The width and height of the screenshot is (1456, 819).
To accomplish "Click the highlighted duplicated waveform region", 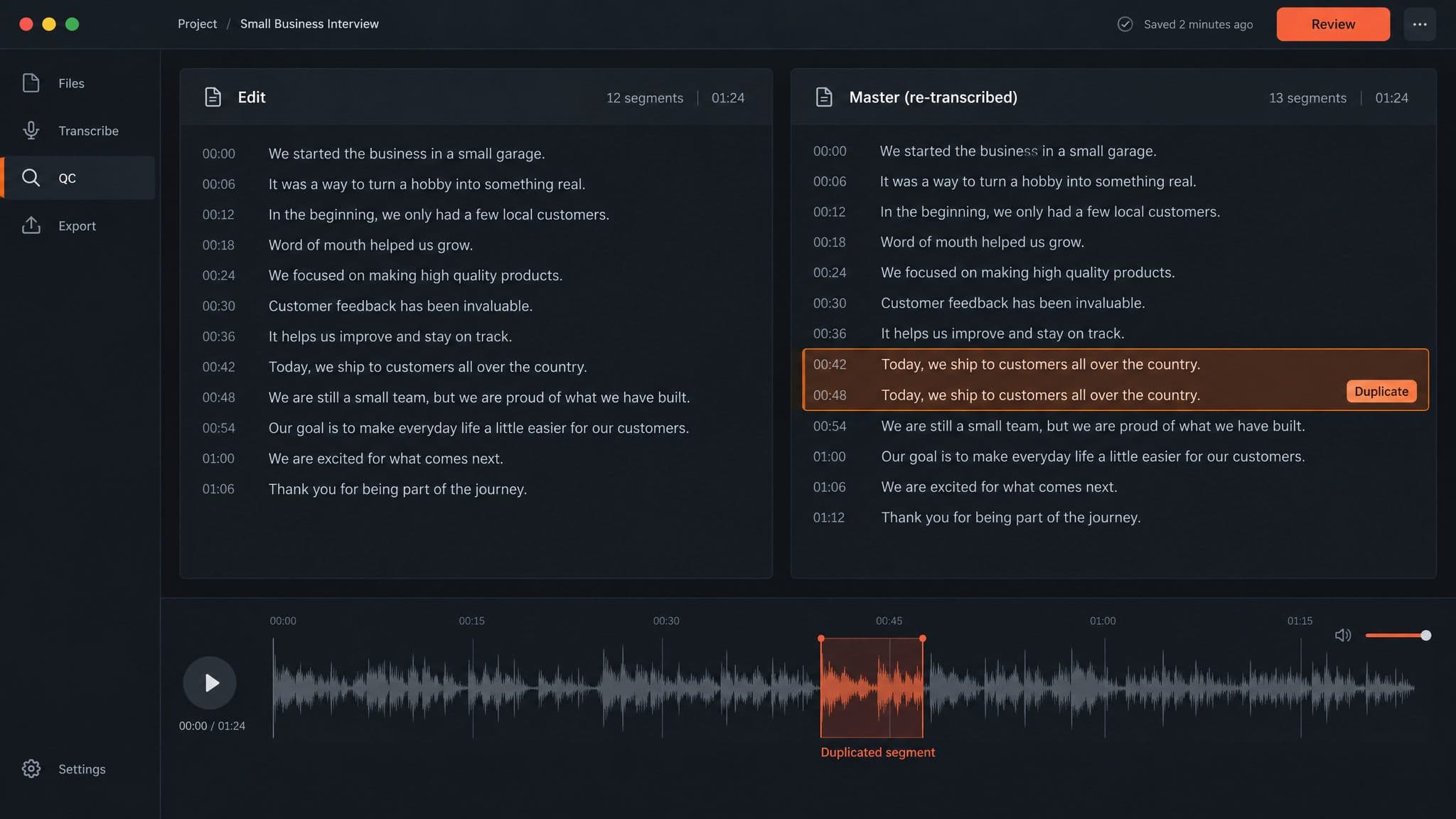I will pos(872,687).
